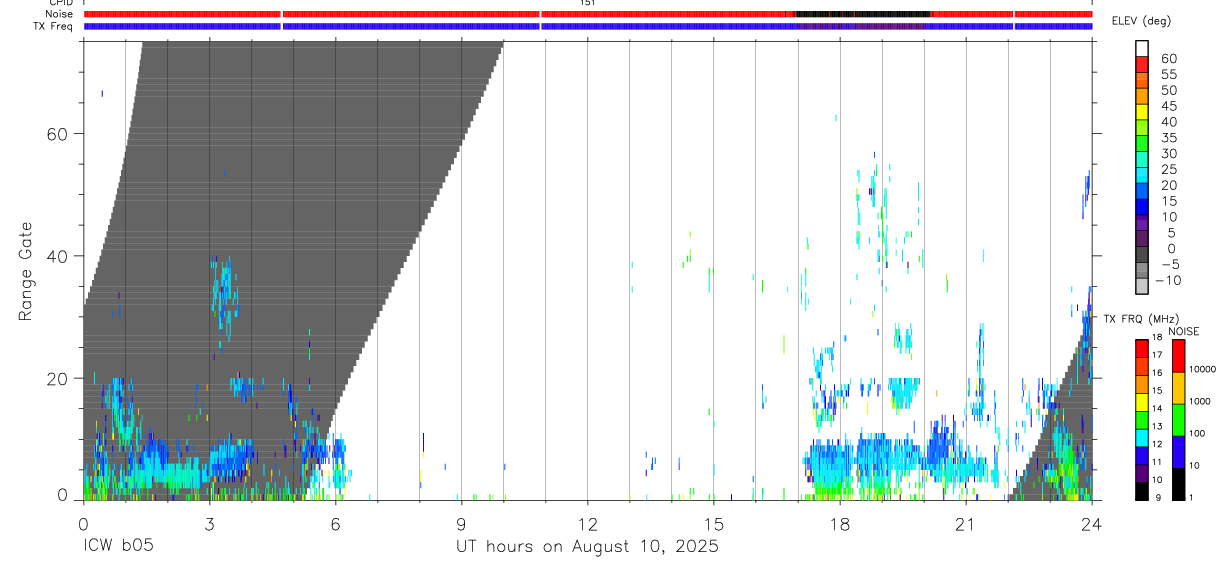Select the TX FRQ frequency color scale bar

pyautogui.click(x=1142, y=420)
